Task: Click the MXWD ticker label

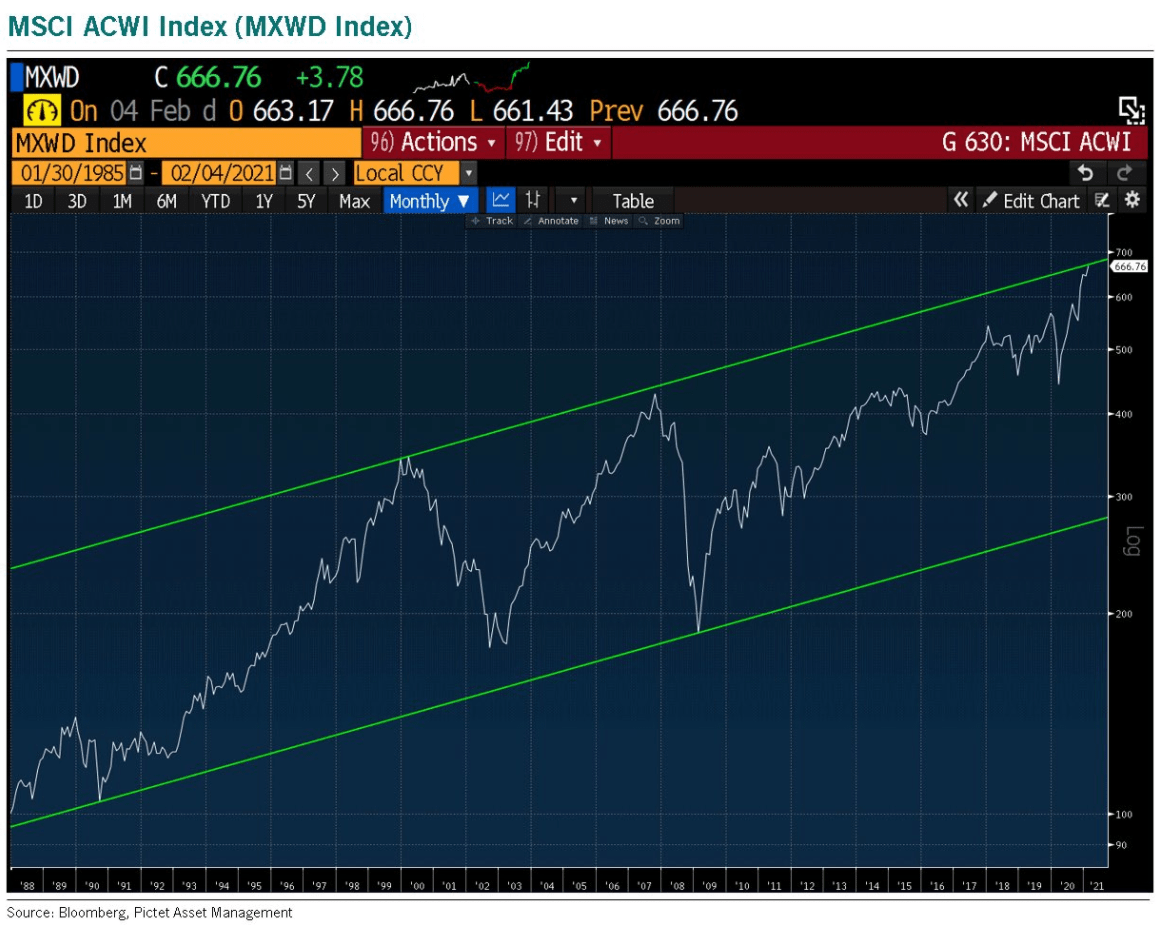Action: (x=52, y=78)
